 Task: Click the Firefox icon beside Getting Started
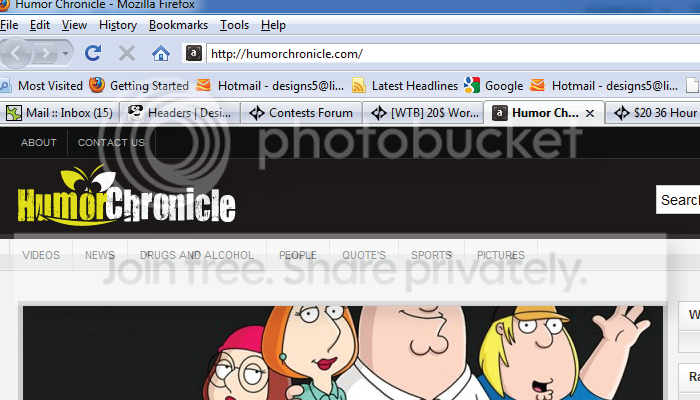97,85
